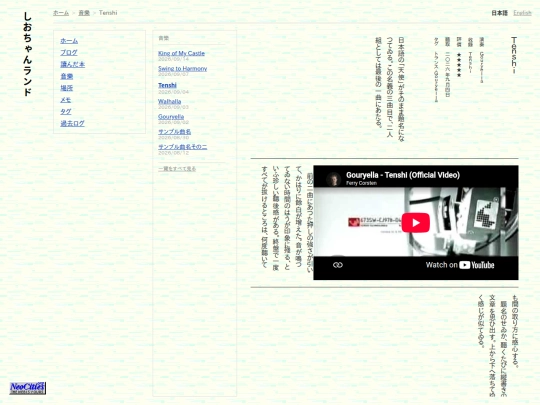The image size is (540, 405).
Task: Open the サンプル曲名その二 entry
Action: tap(183, 147)
